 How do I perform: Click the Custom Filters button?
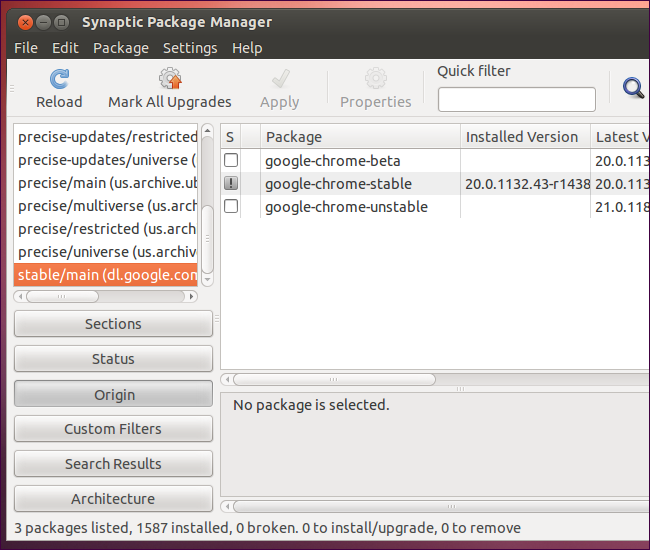[113, 429]
